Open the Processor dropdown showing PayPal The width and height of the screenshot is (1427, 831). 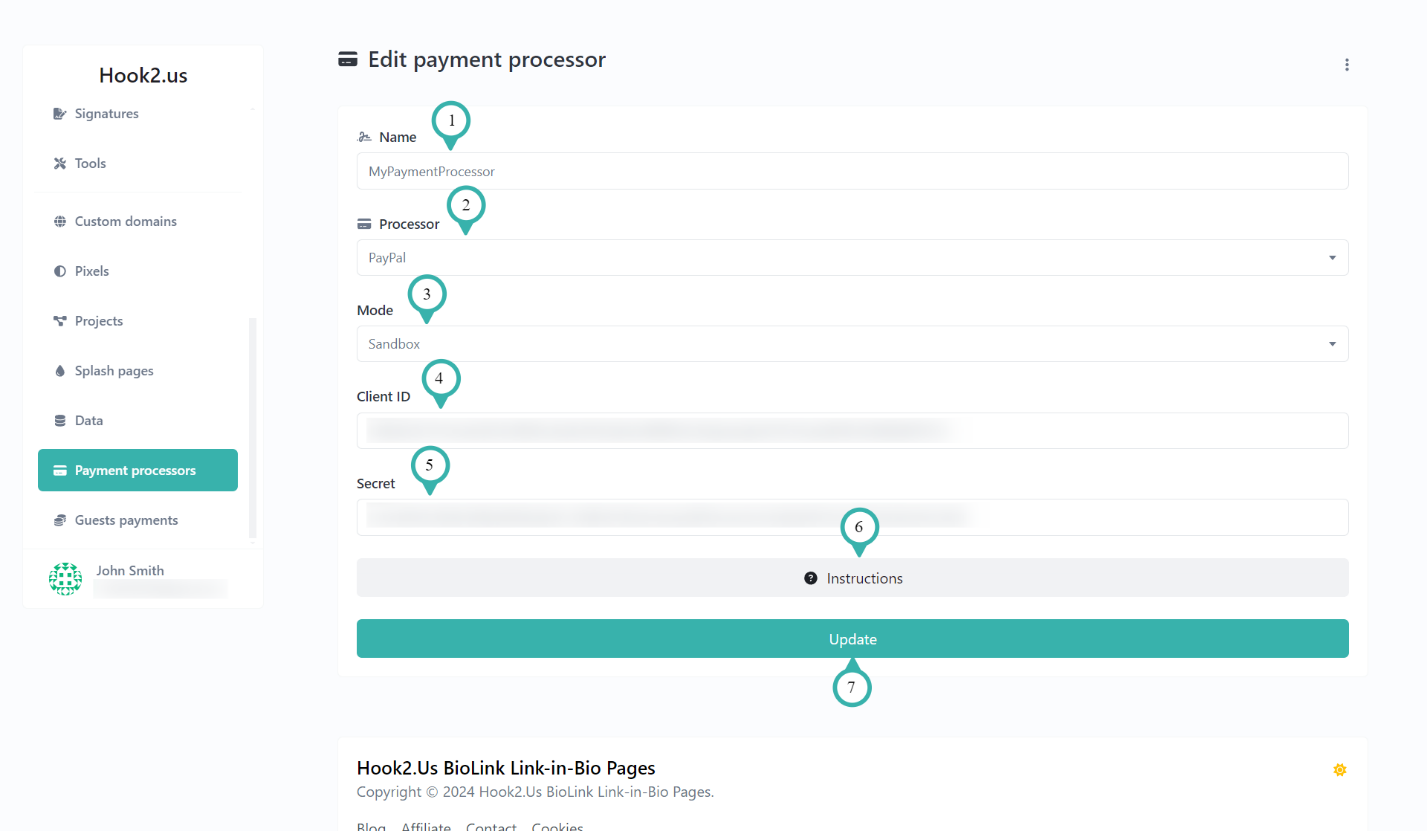click(852, 257)
